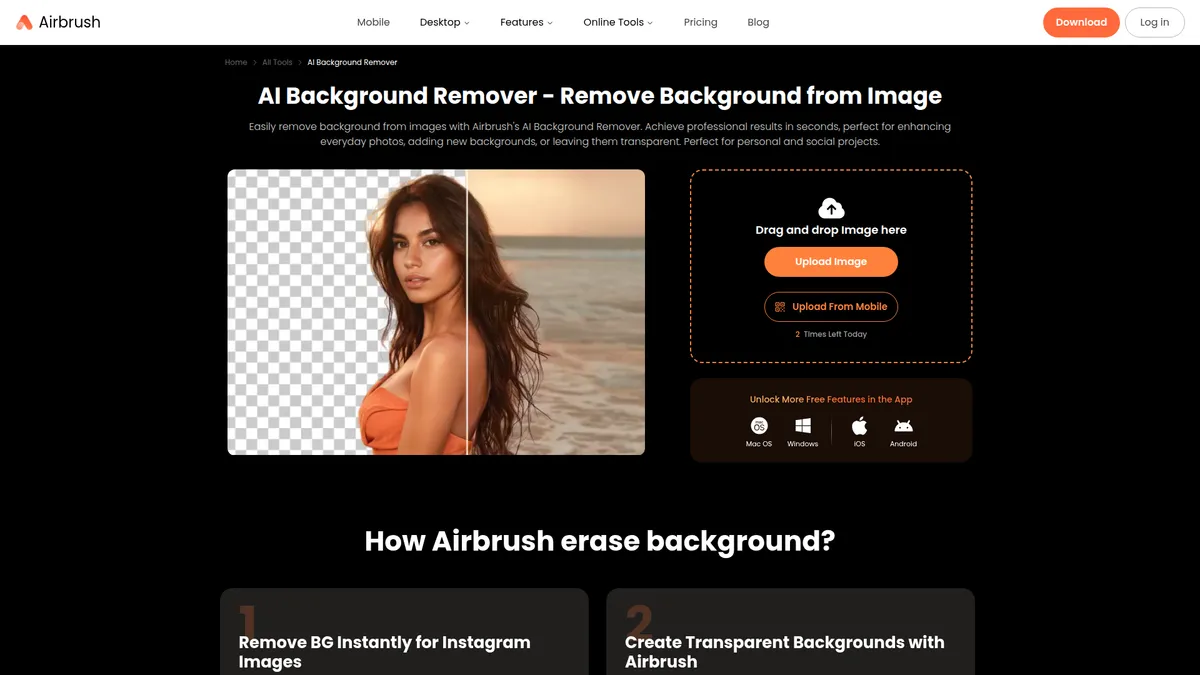Click the before-after comparison divider
Viewport: 1200px width, 675px height.
pyautogui.click(x=469, y=312)
